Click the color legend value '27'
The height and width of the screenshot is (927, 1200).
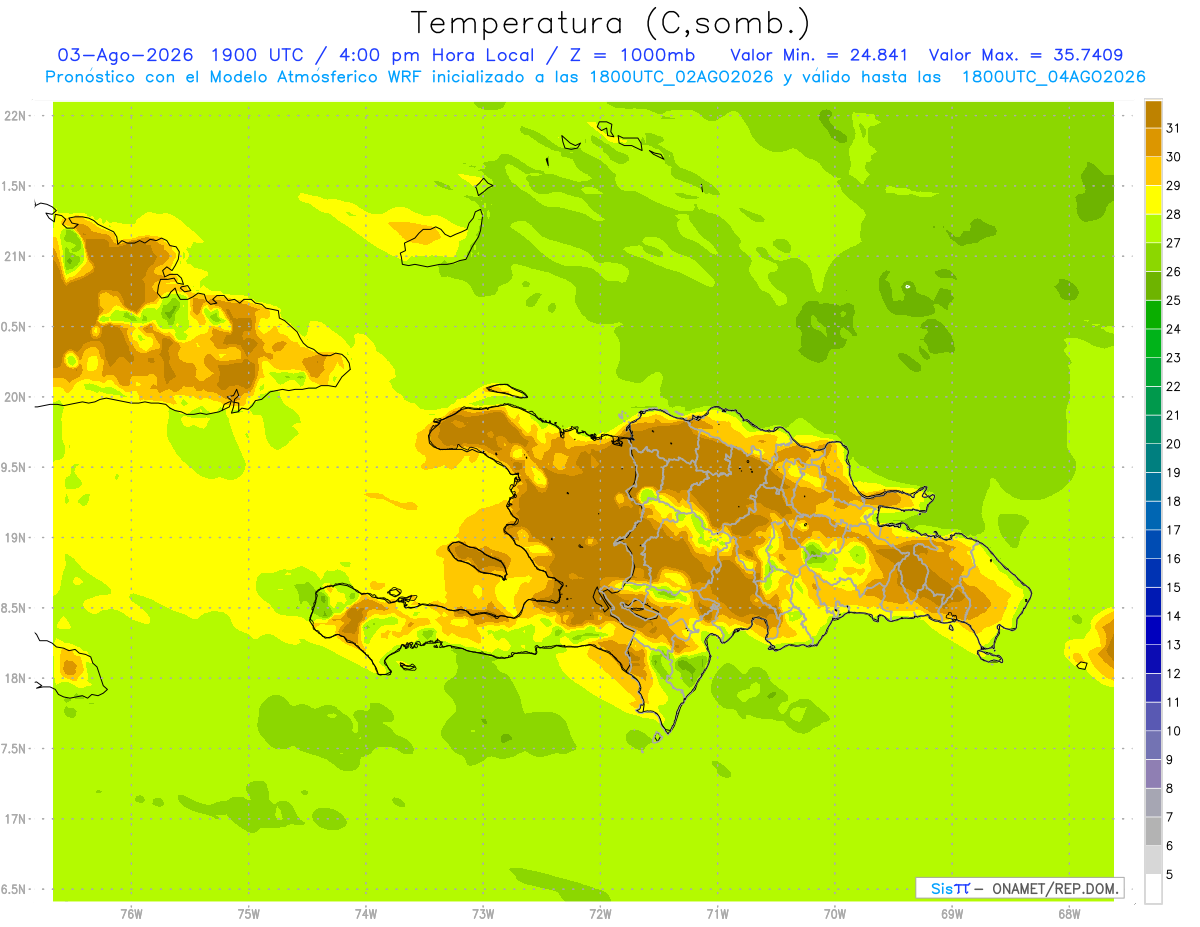click(x=1173, y=243)
